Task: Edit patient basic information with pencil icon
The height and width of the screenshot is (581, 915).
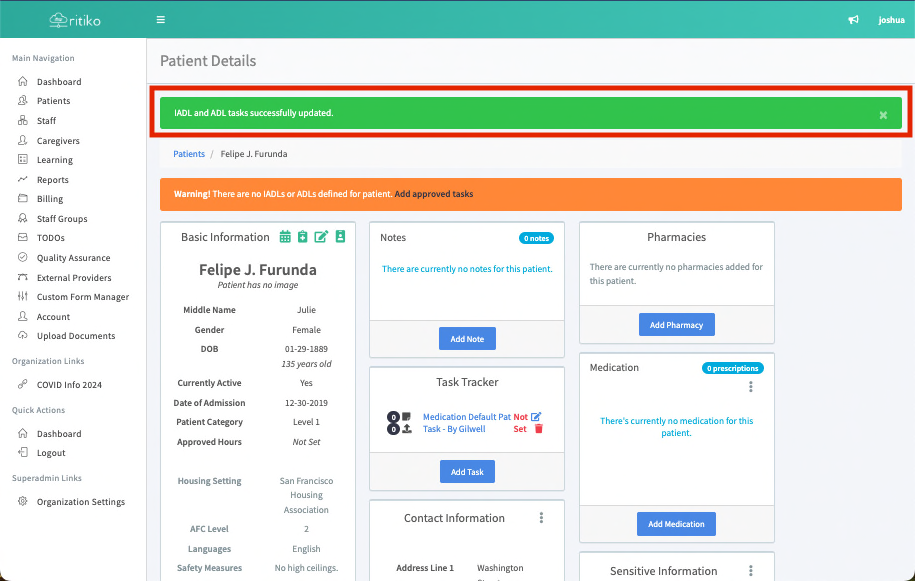Action: [x=321, y=237]
